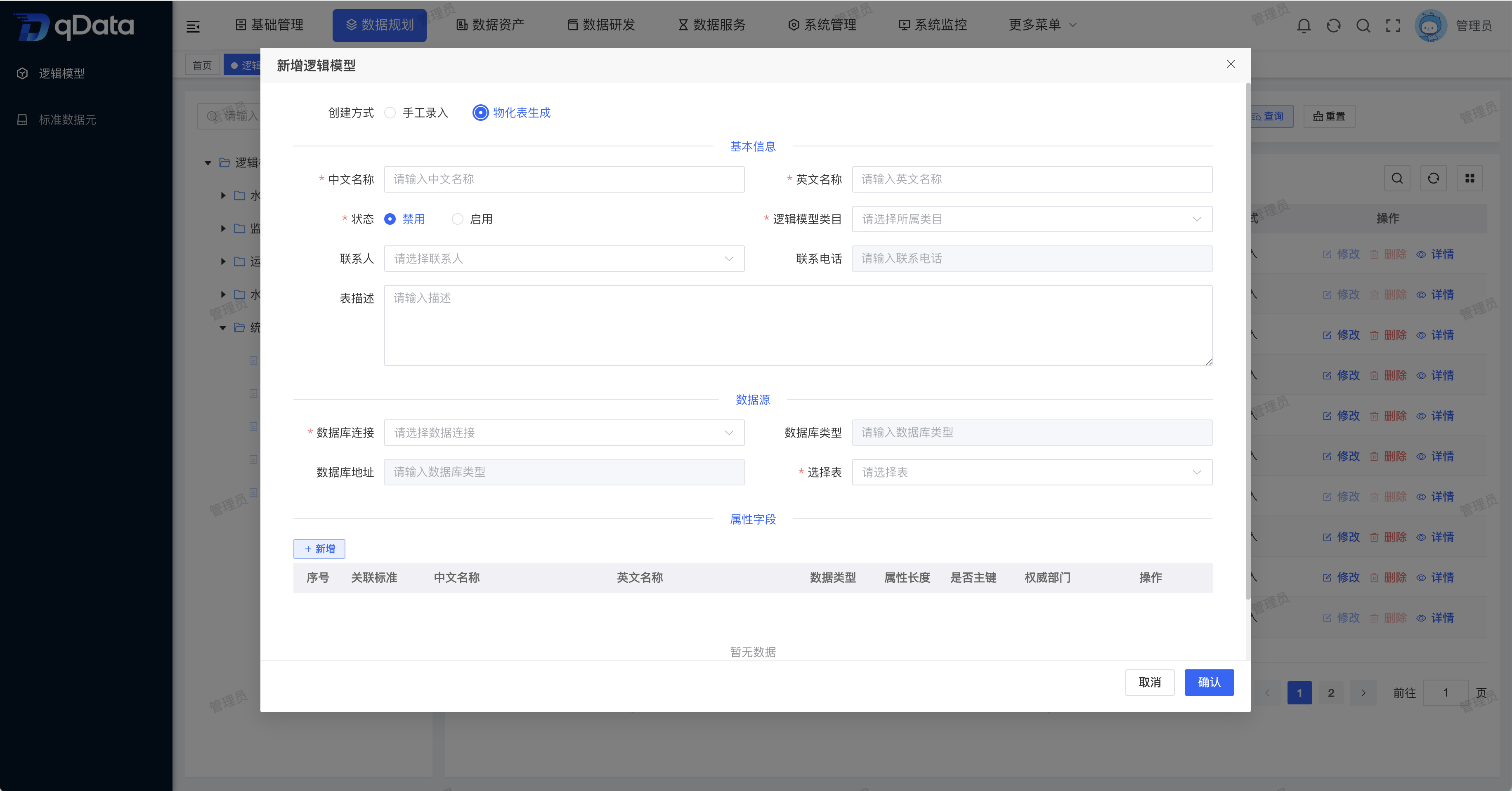Click pagination page 1
The image size is (1512, 791).
tap(1299, 693)
